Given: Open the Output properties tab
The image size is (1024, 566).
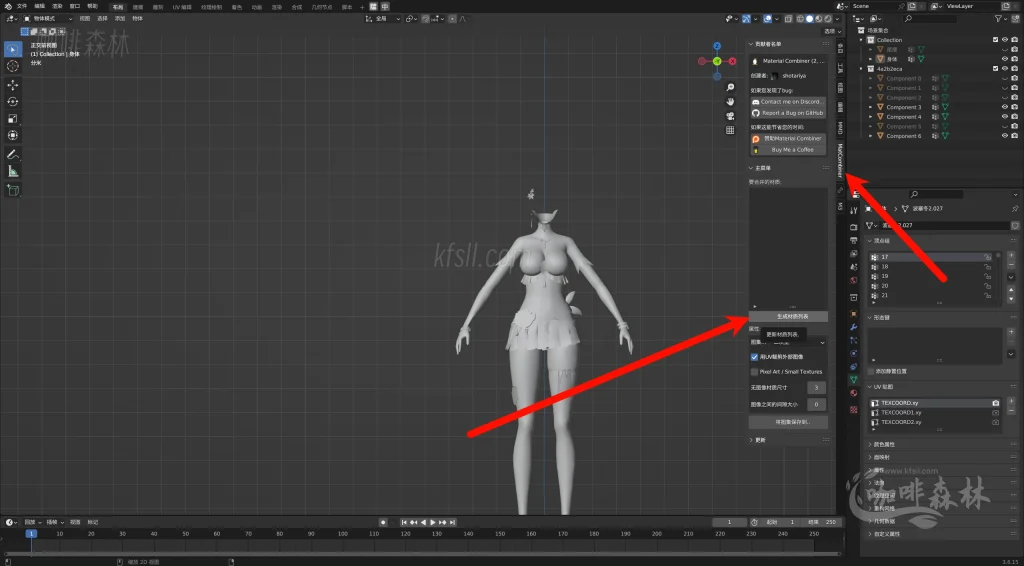Looking at the screenshot, I should coord(854,240).
